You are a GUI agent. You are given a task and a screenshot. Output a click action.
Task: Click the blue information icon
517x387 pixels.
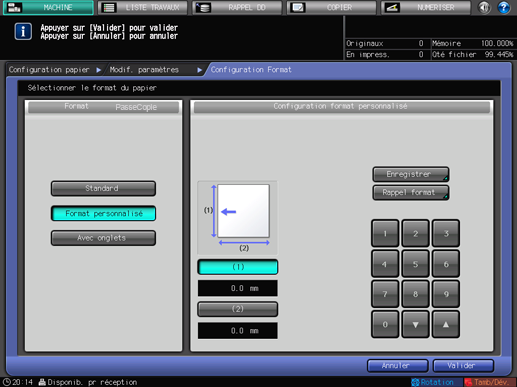point(23,31)
